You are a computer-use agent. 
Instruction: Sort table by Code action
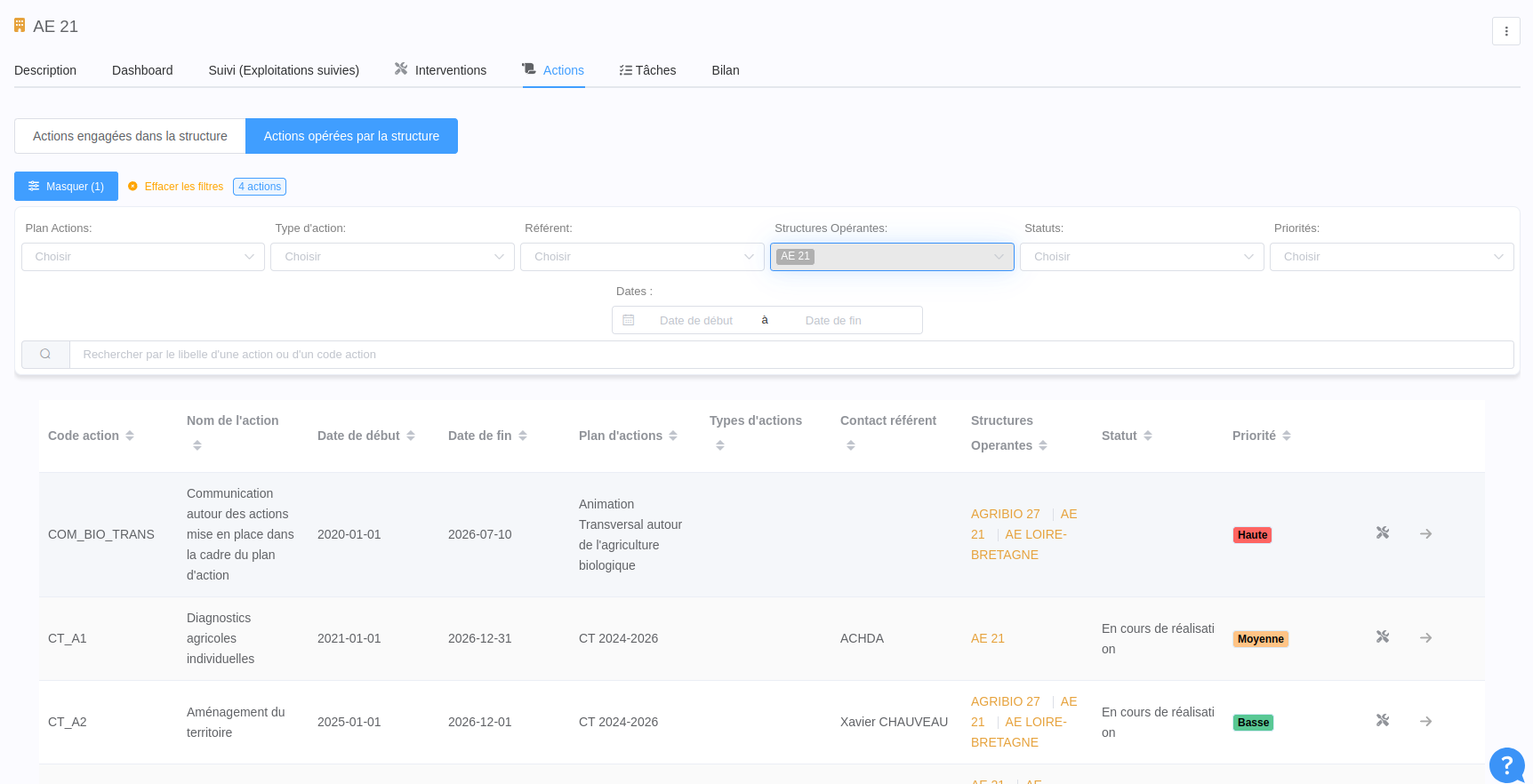tap(130, 436)
